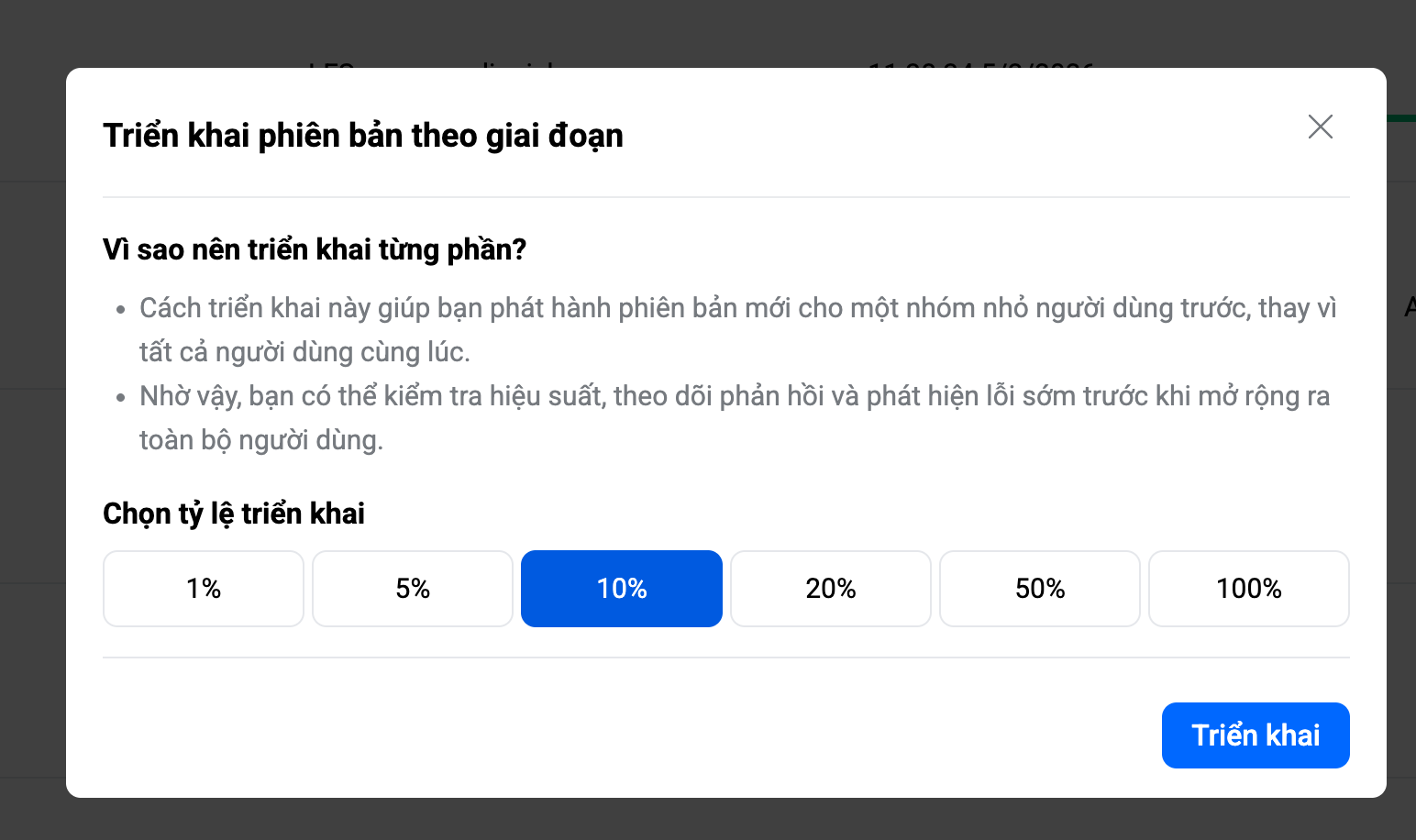Choose the 5% rollout rate
The image size is (1416, 840).
click(413, 589)
